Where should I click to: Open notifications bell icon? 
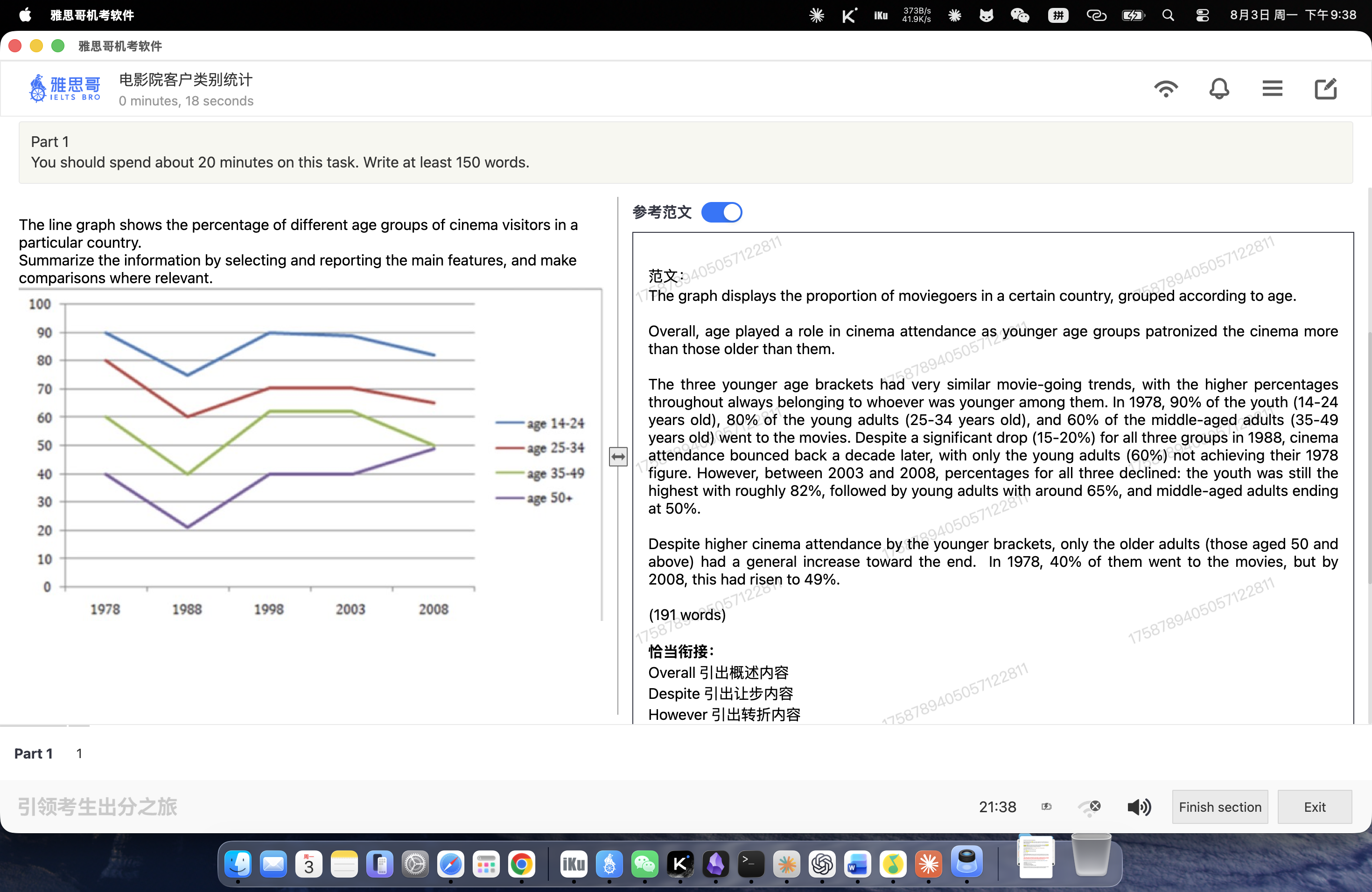point(1218,89)
